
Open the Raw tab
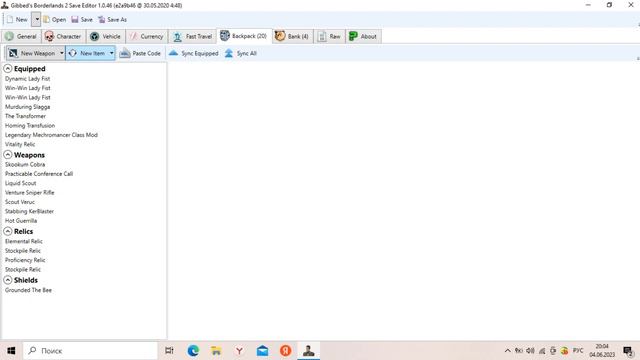(x=329, y=36)
